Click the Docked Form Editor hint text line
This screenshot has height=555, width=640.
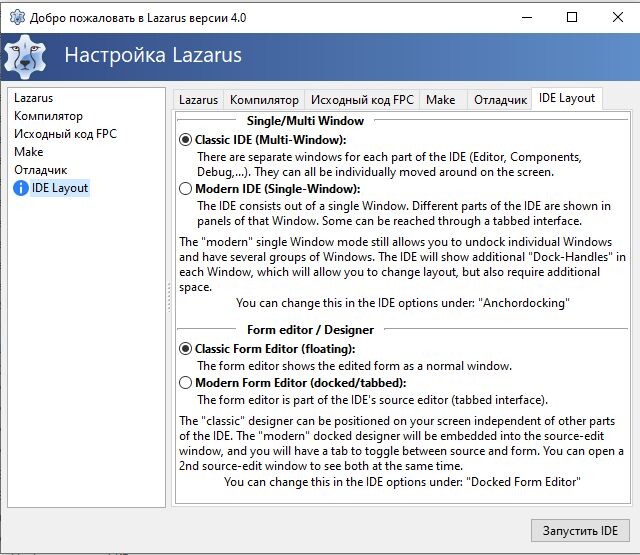(x=402, y=482)
